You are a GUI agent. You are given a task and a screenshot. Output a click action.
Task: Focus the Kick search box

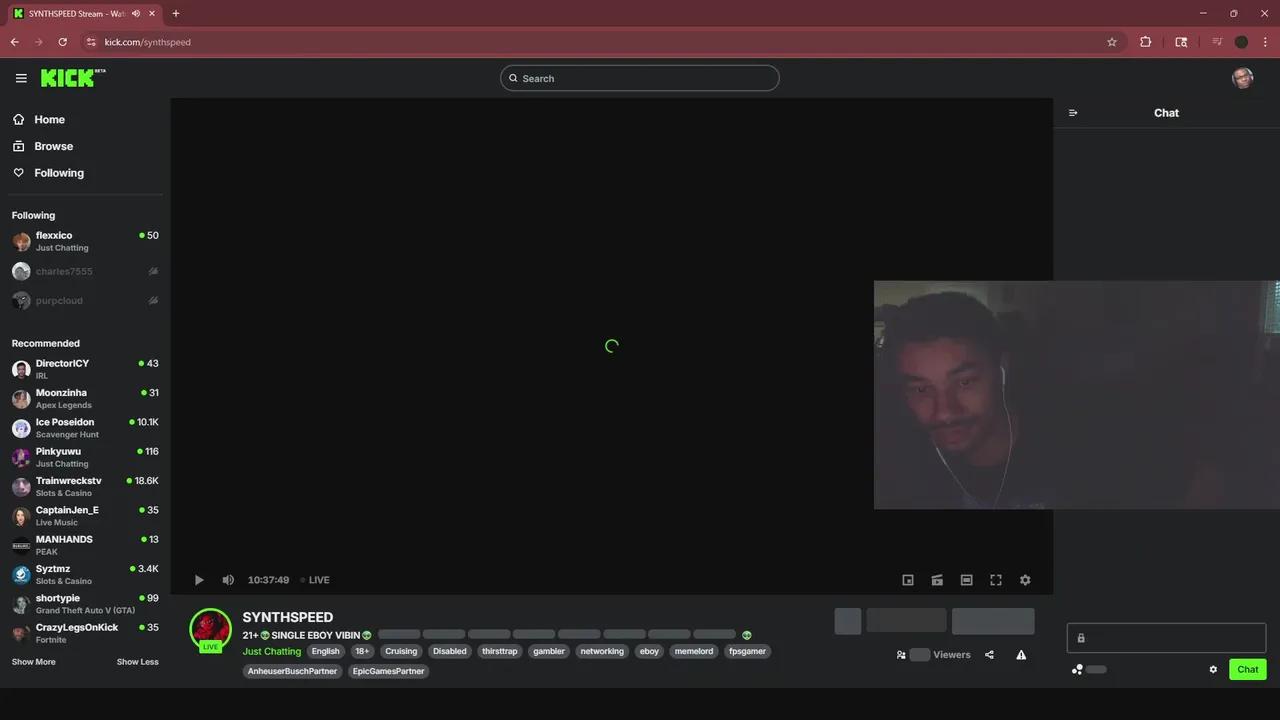tap(640, 78)
